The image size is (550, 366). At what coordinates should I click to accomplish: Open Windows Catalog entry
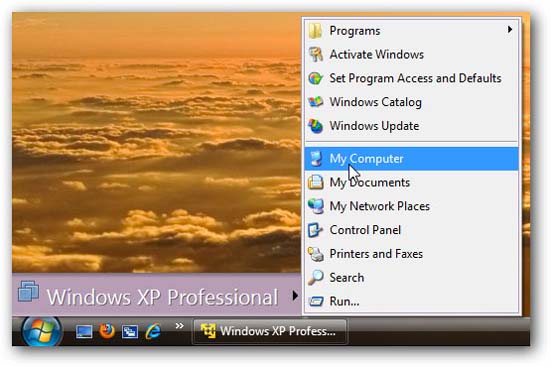pos(411,102)
